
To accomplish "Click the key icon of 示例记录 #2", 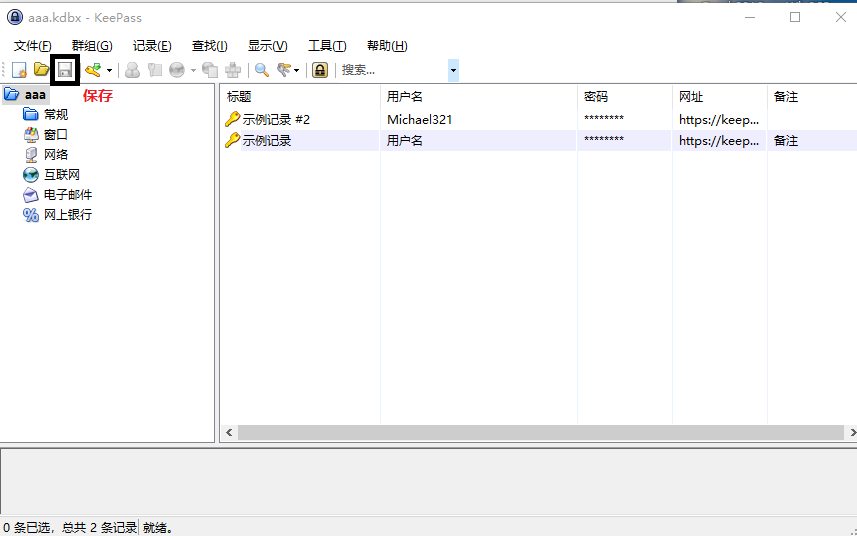I will (x=232, y=119).
